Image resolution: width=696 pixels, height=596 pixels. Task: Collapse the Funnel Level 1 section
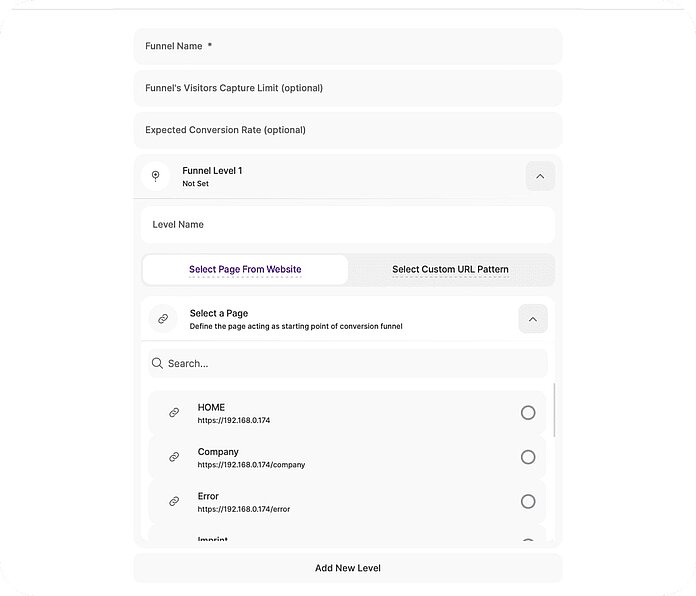pos(540,176)
